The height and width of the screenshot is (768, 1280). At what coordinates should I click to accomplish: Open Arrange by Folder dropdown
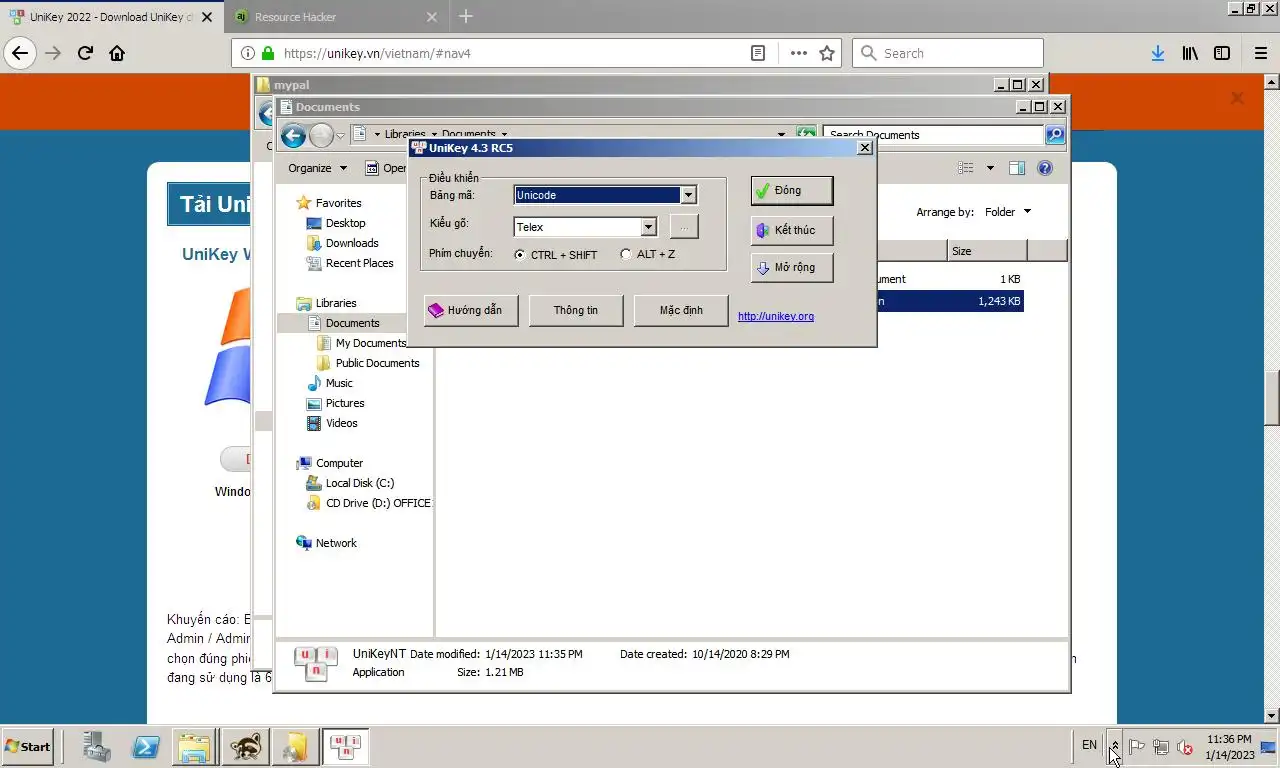coord(1008,212)
